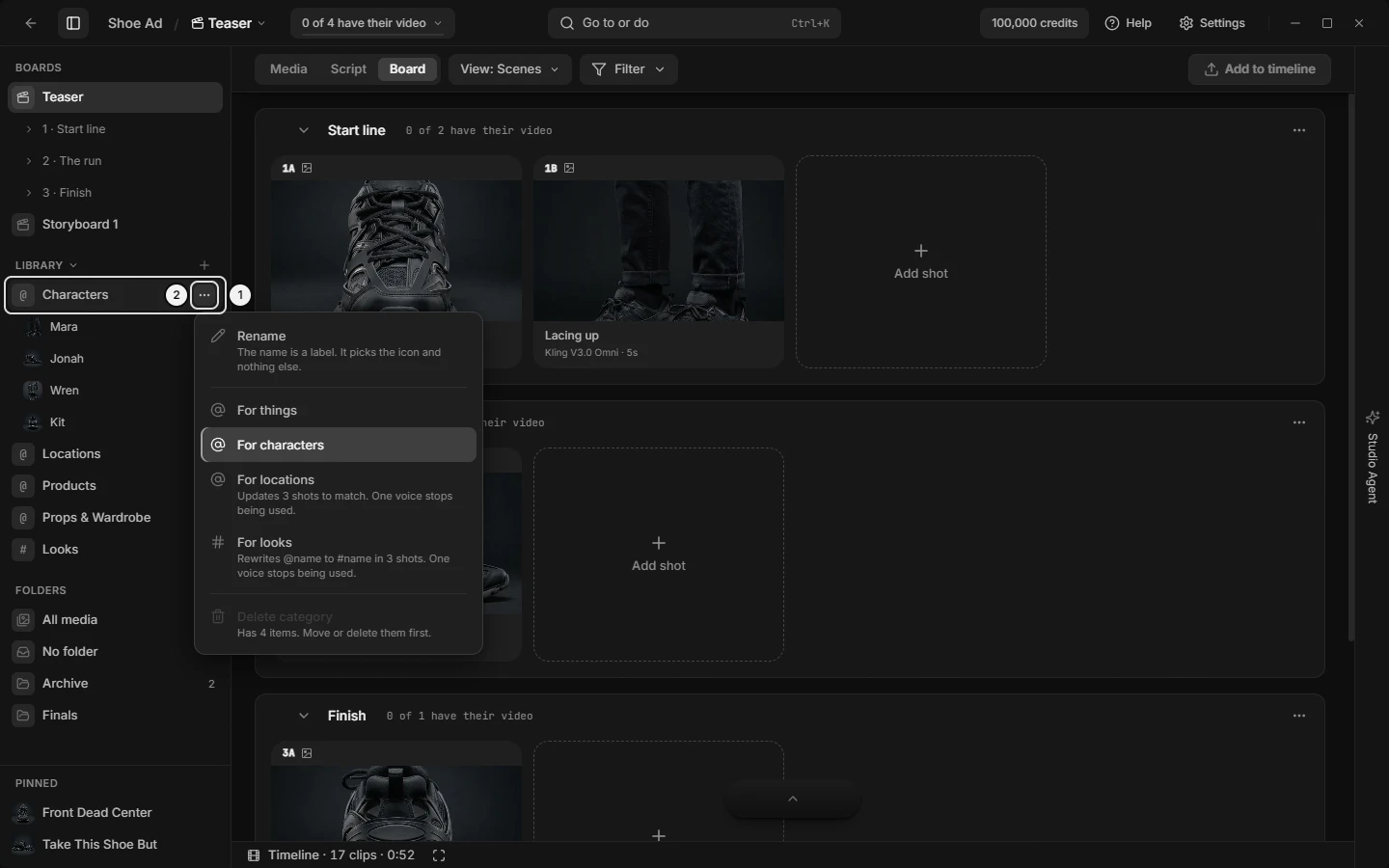Click the image icon on shot 1A
This screenshot has width=1389, height=868.
[307, 168]
